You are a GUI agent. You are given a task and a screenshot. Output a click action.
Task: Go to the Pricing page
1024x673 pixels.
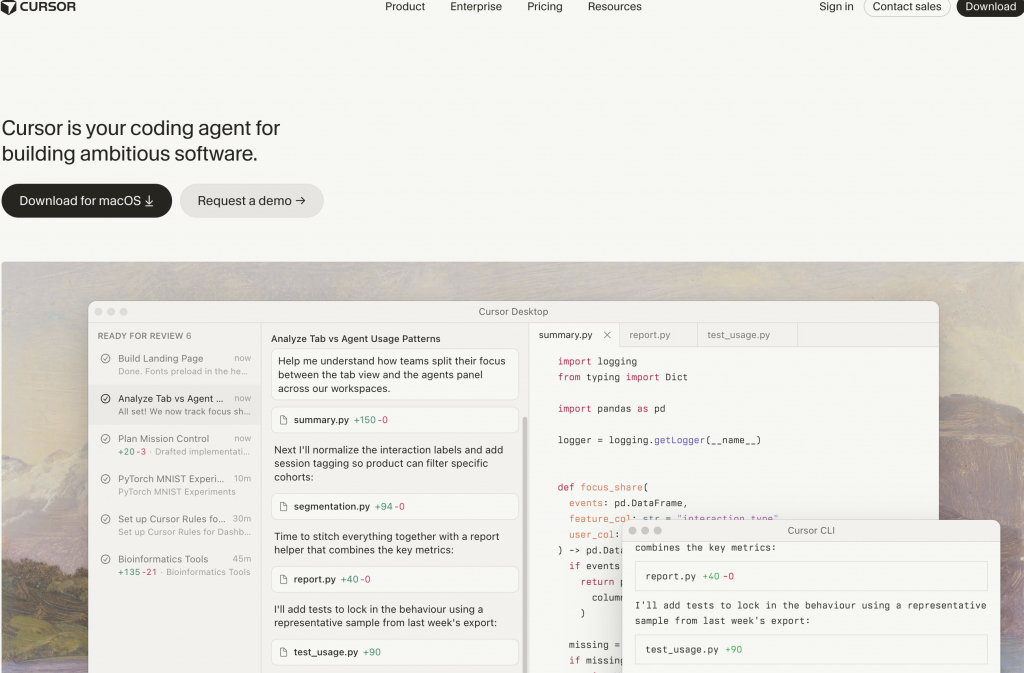(x=545, y=7)
